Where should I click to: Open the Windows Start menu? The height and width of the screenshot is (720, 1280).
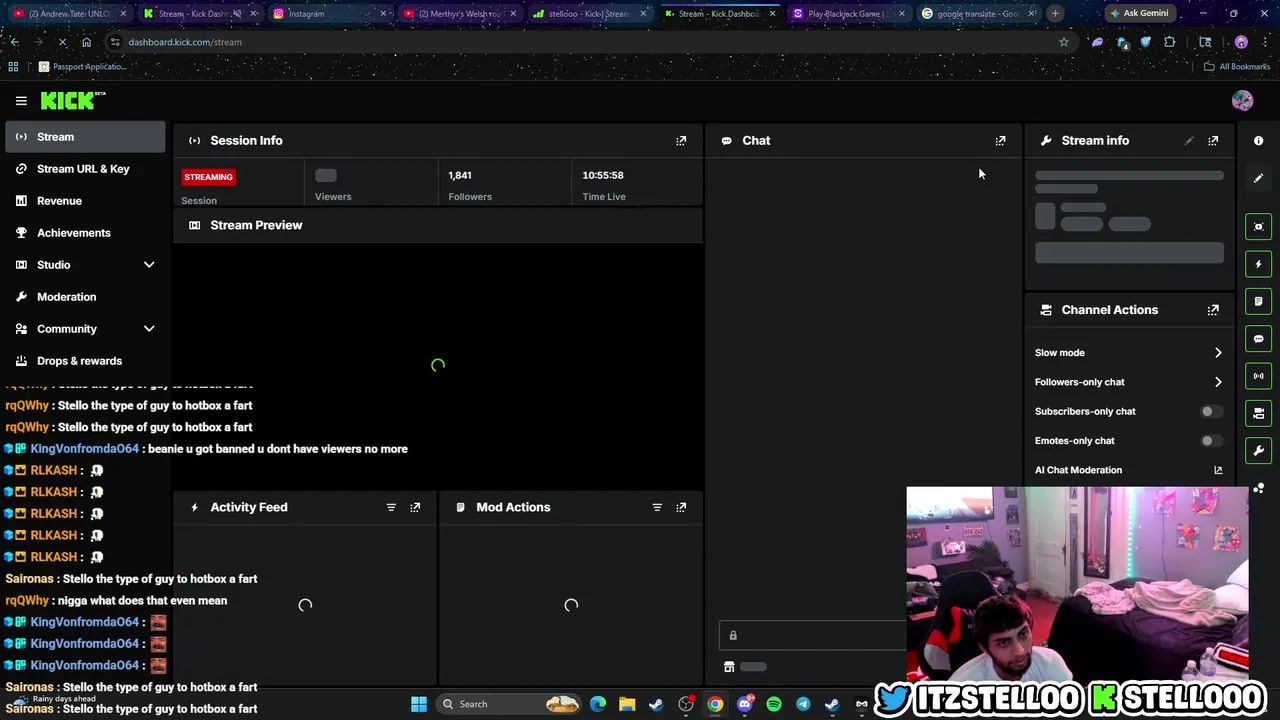click(419, 704)
